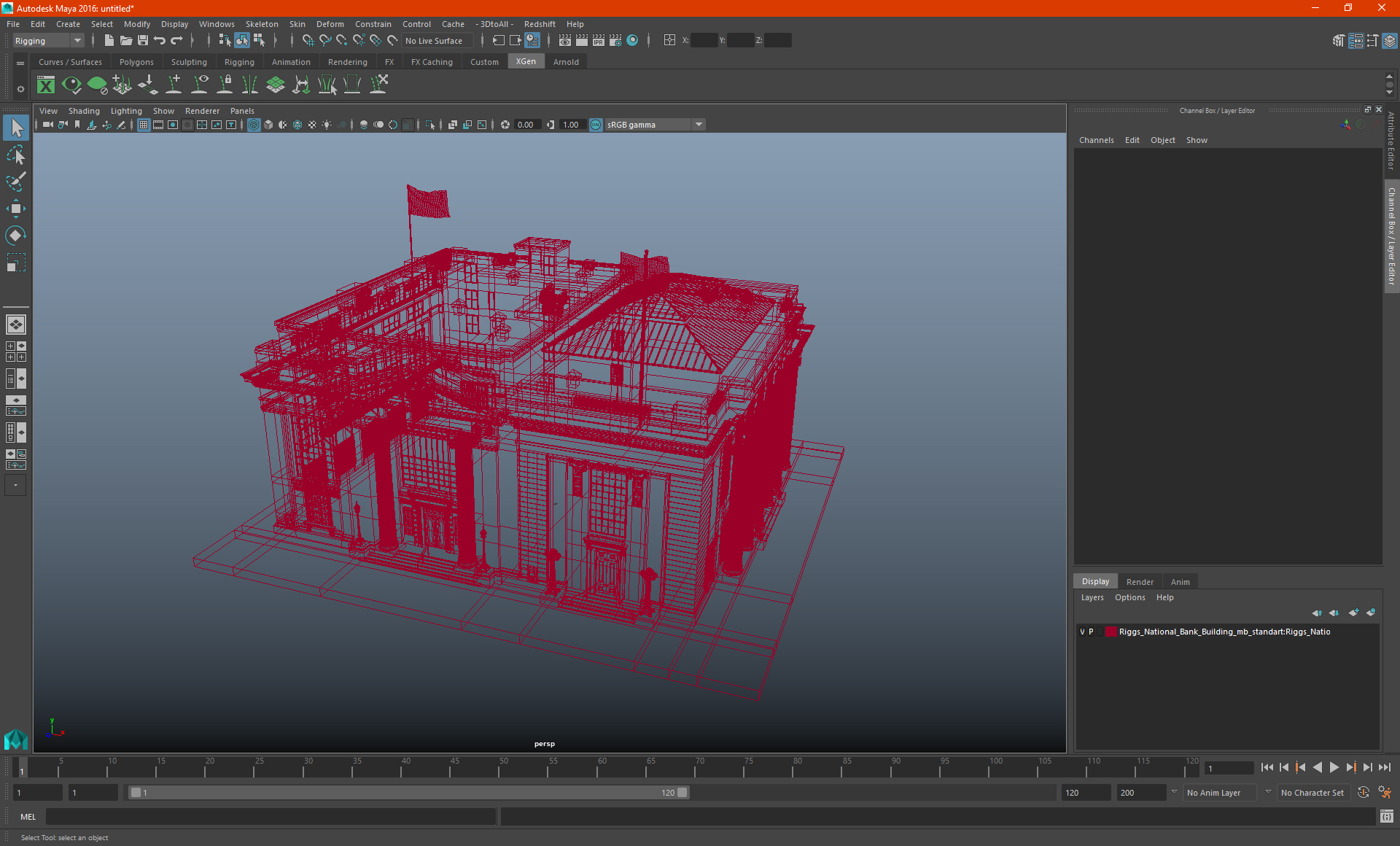
Task: Open animation preferences running man icon
Action: pyautogui.click(x=1385, y=793)
